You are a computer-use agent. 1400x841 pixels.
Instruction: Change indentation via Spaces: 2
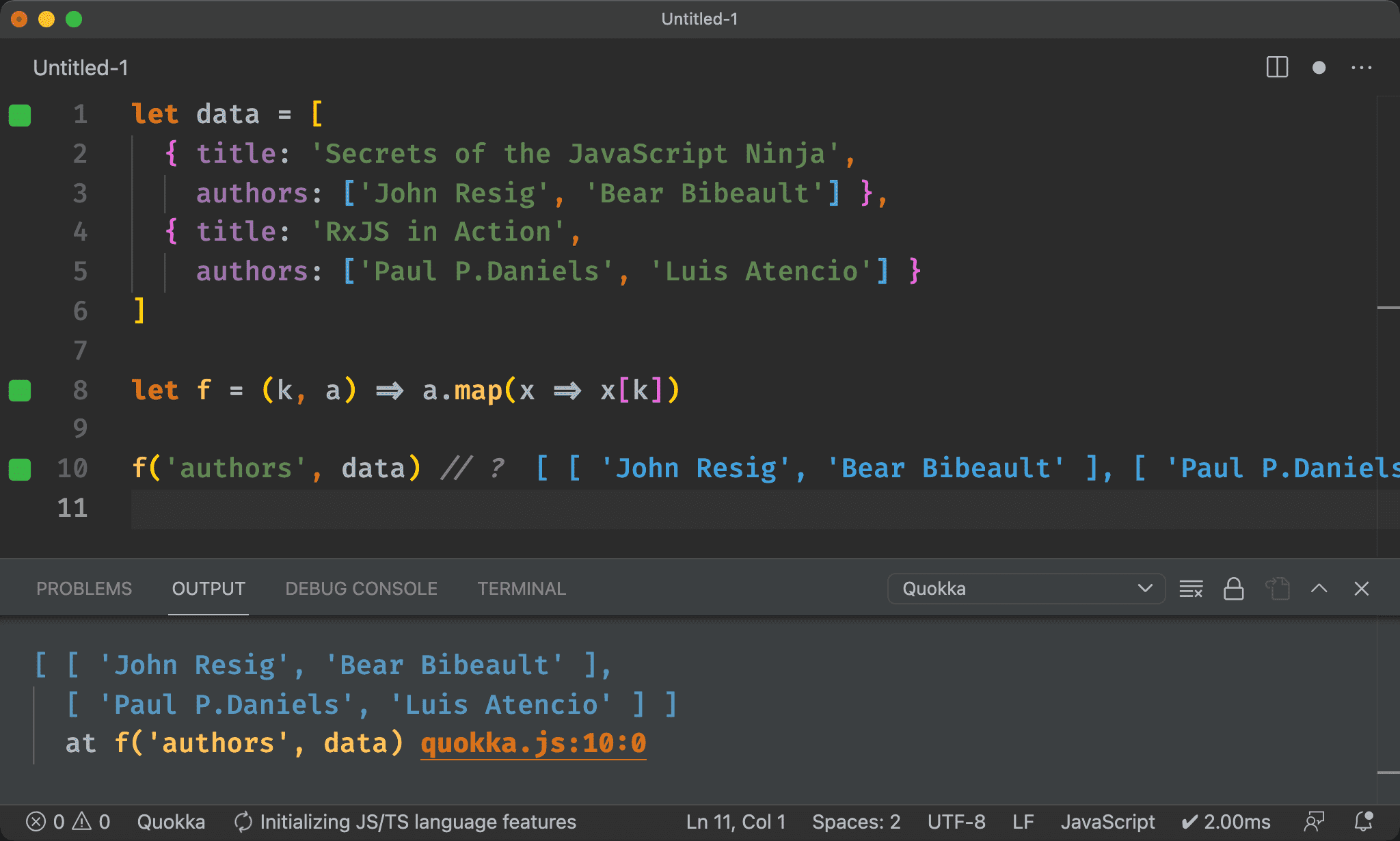pos(856,822)
